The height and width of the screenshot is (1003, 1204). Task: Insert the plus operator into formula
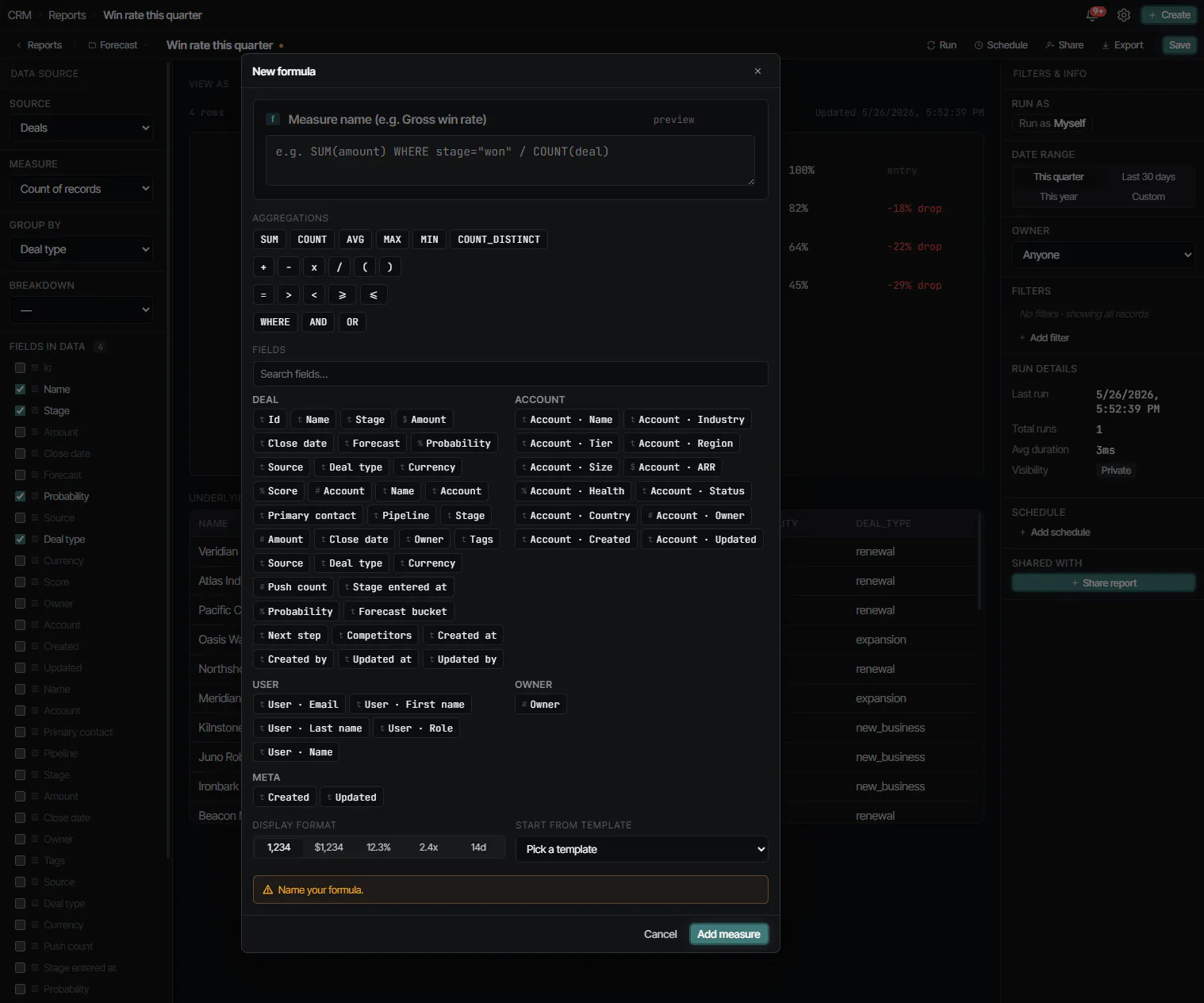click(263, 267)
